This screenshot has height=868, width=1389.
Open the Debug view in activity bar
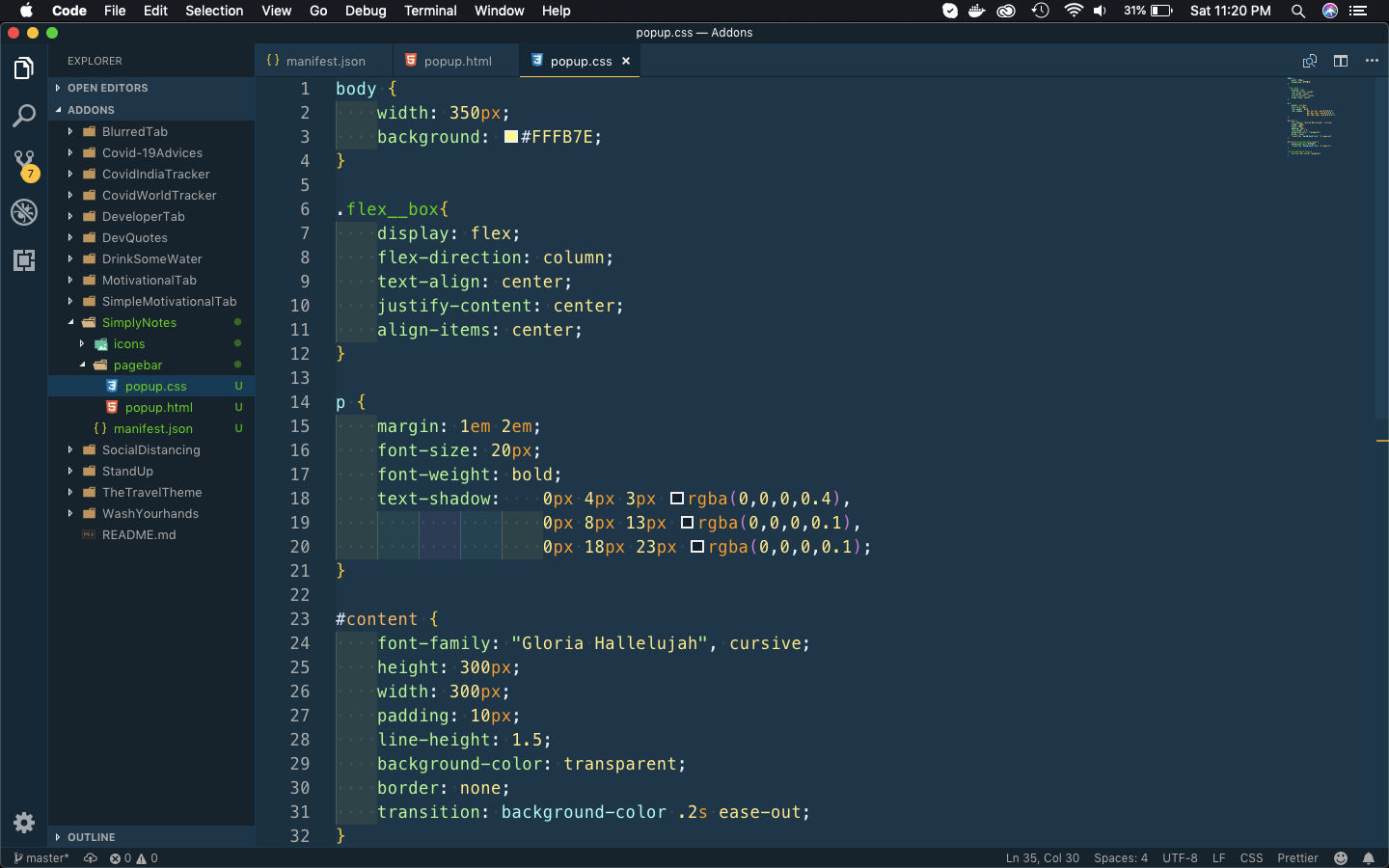(x=24, y=212)
